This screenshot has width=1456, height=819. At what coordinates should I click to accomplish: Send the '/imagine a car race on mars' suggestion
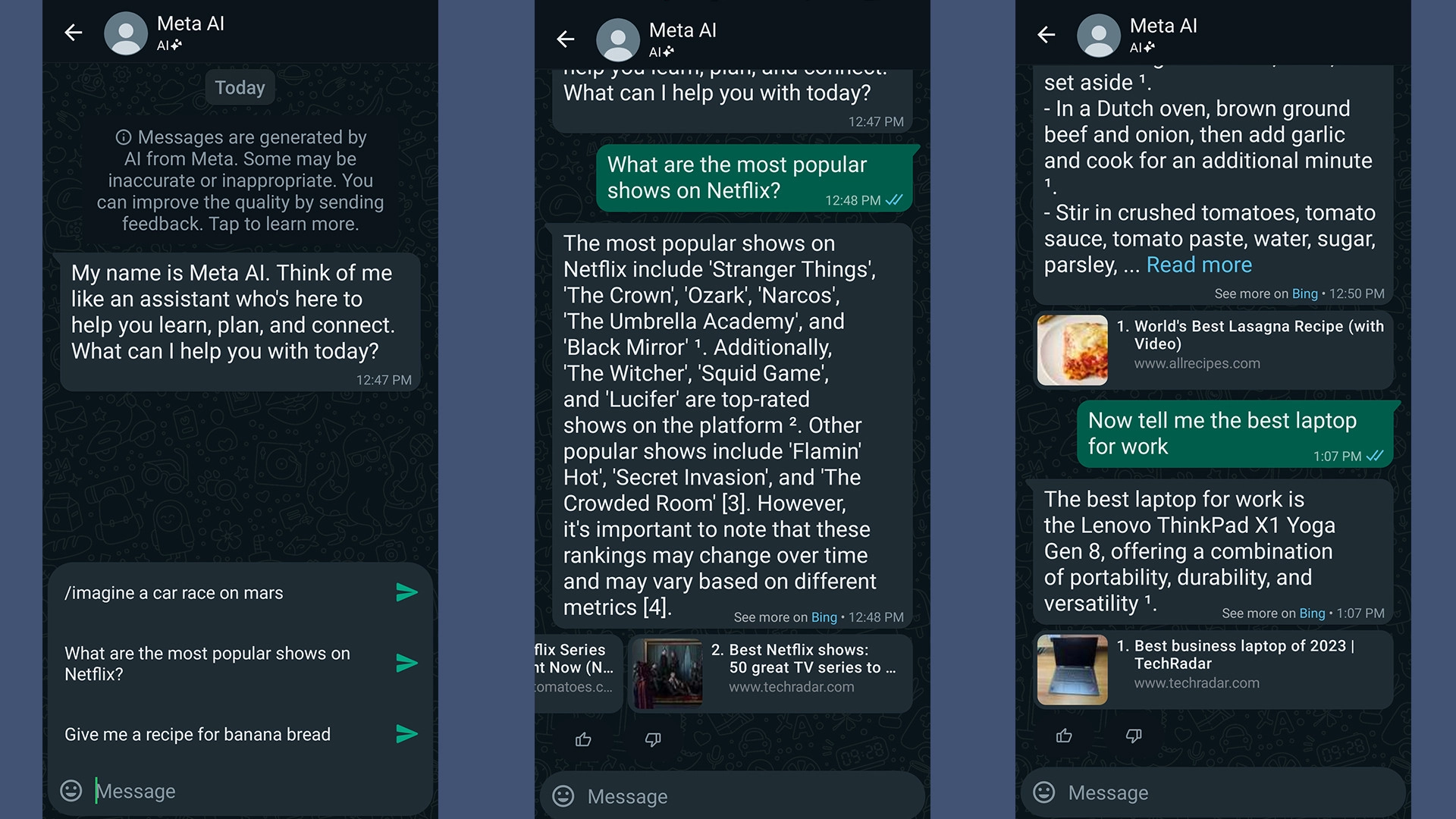point(406,592)
